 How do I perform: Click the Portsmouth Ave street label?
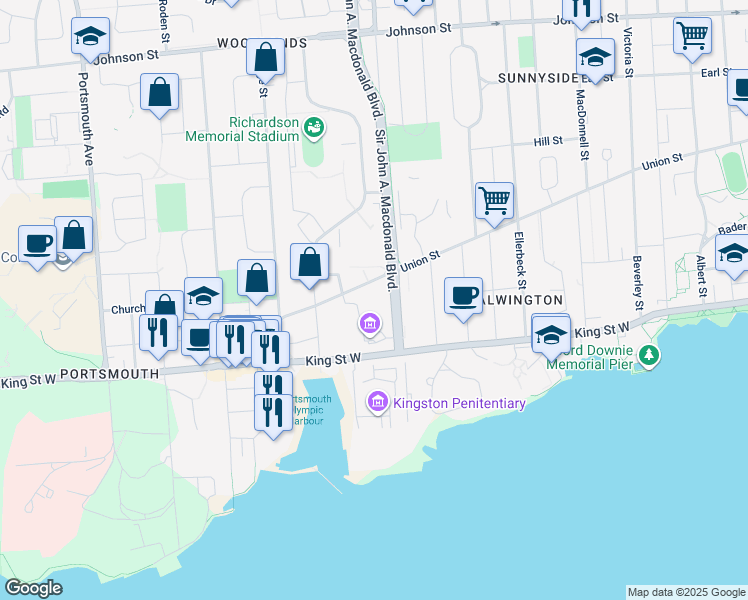[x=85, y=119]
